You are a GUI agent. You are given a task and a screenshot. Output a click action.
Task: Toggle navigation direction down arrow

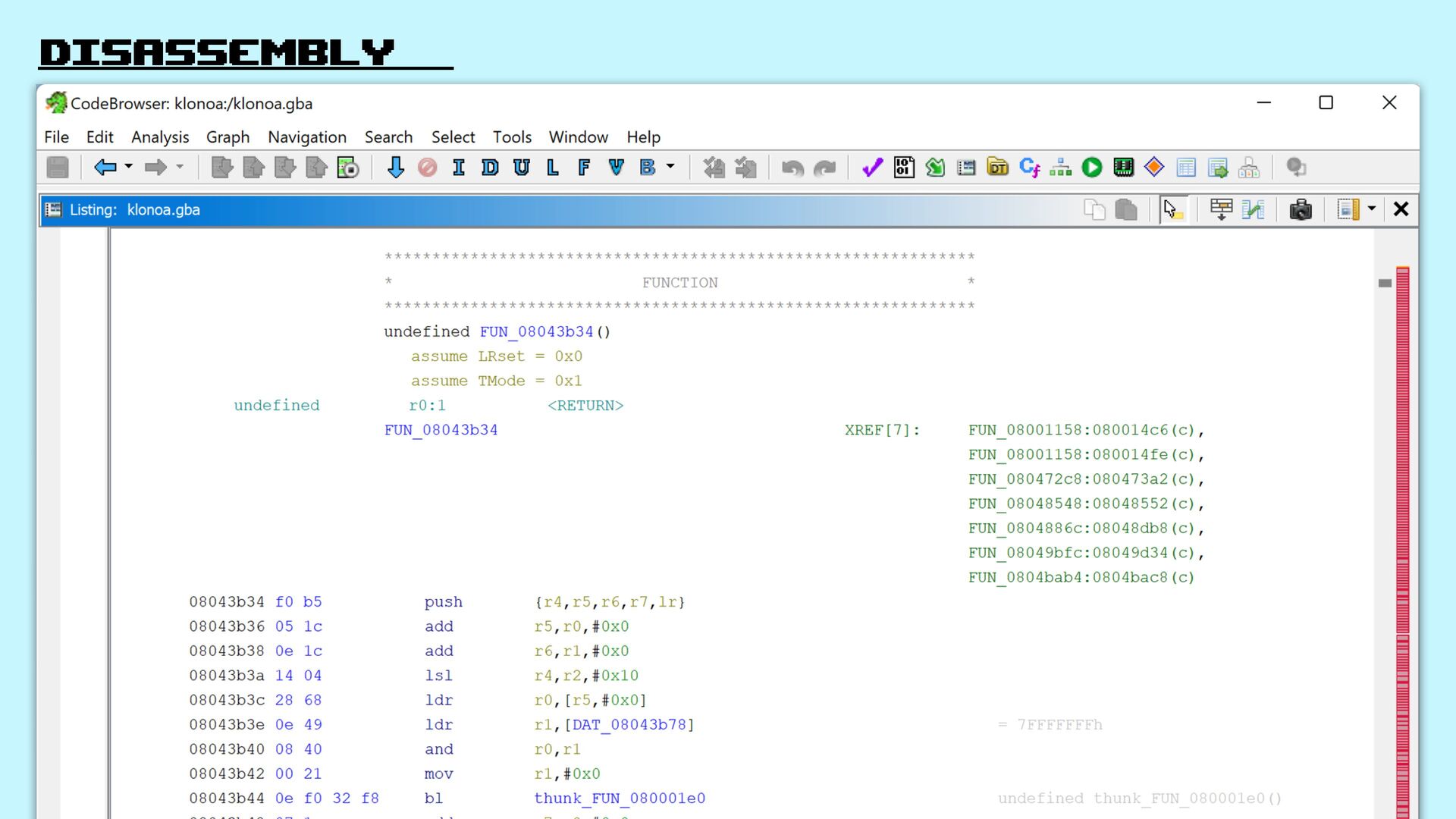[x=395, y=168]
